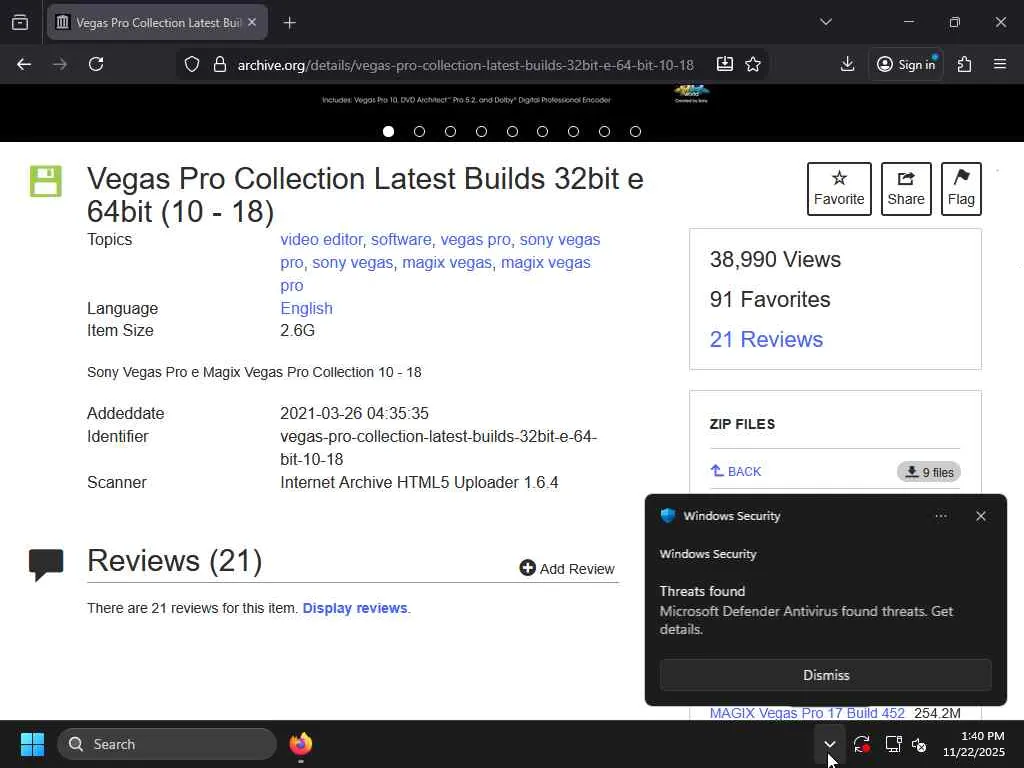The image size is (1024, 768).
Task: Click the install page app icon
Action: point(725,64)
